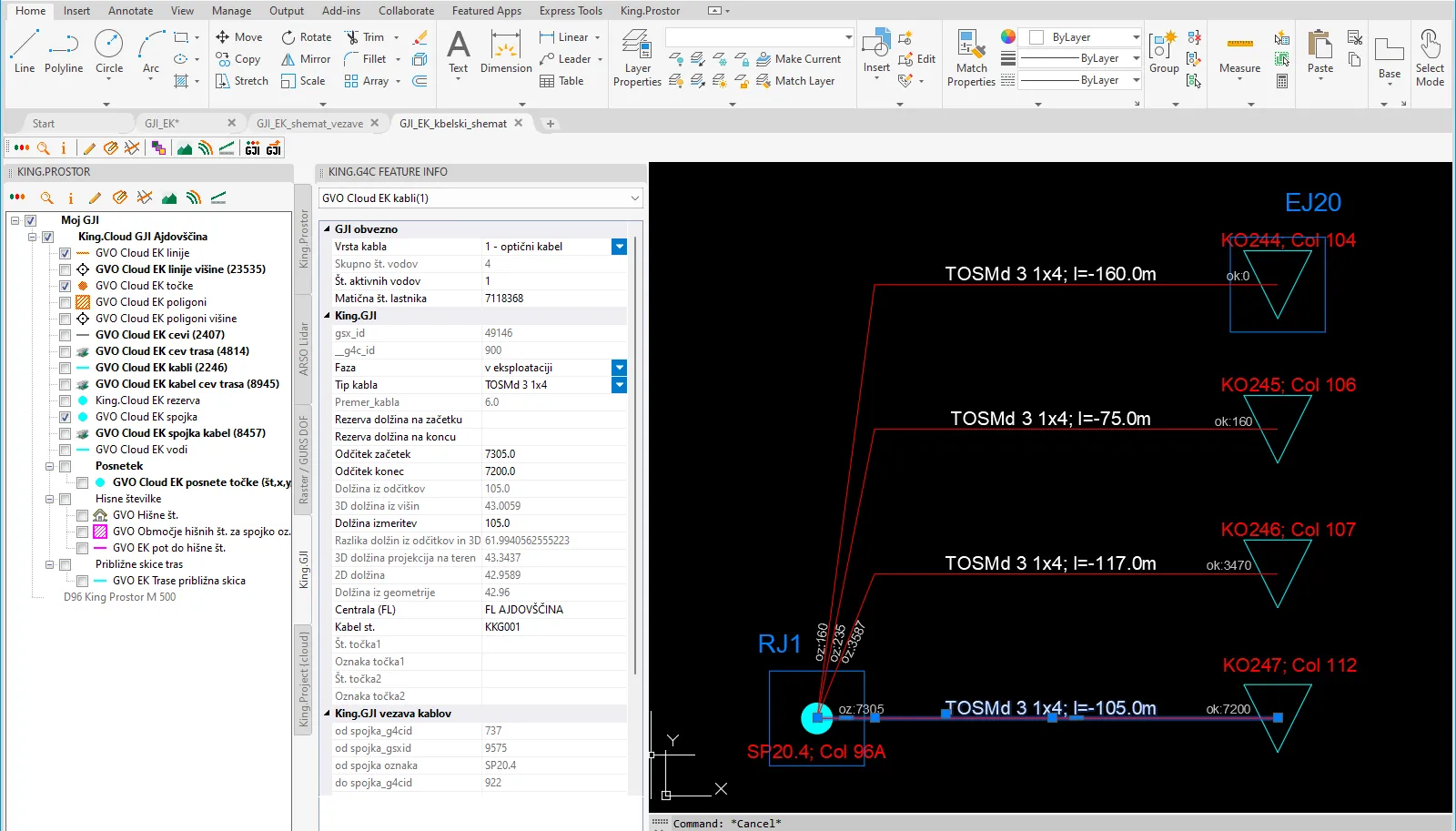1456x831 pixels.
Task: Open the Annotate ribbon tab
Action: (x=130, y=11)
